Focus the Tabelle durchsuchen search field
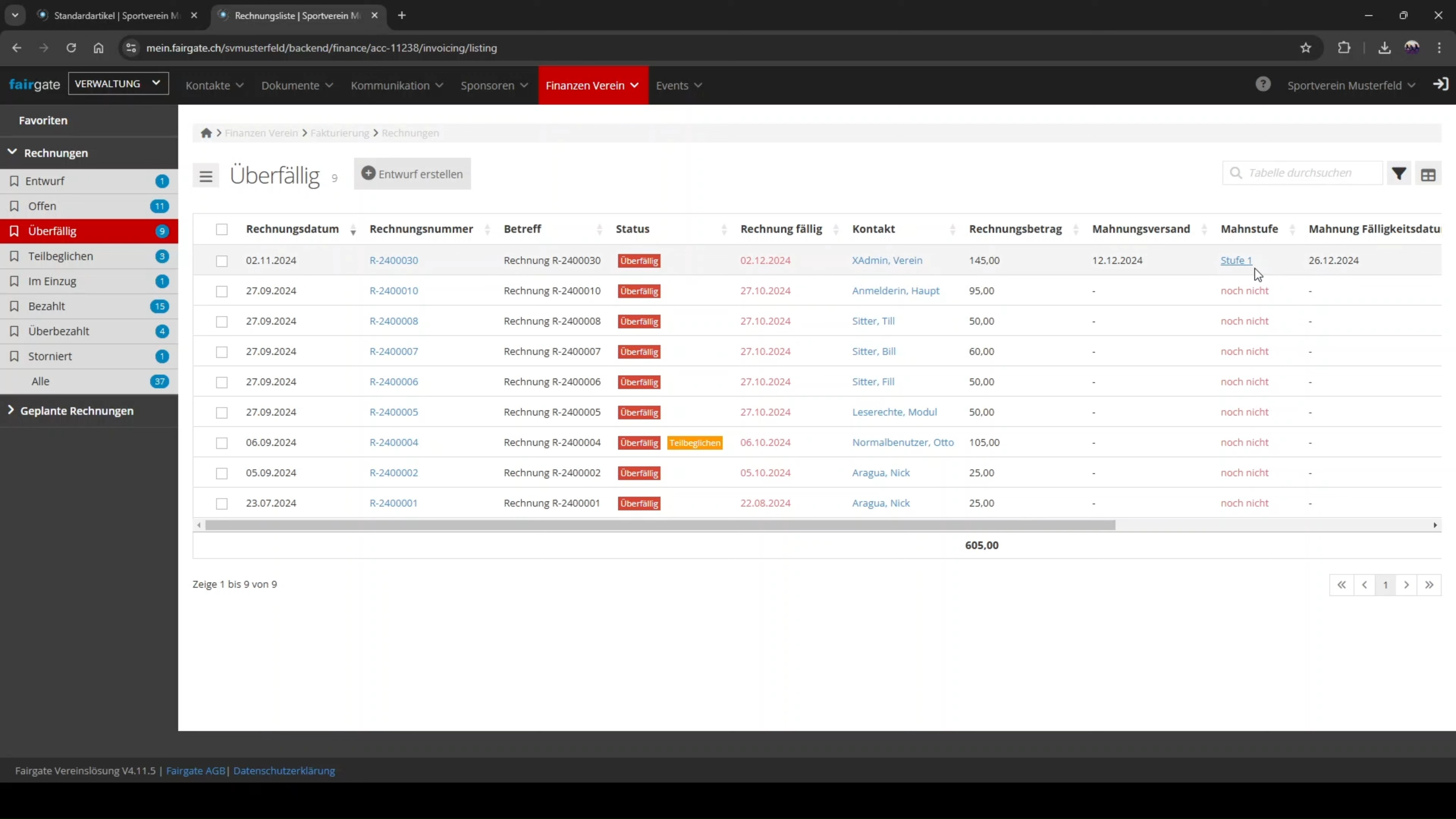Image resolution: width=1456 pixels, height=819 pixels. (x=1302, y=173)
